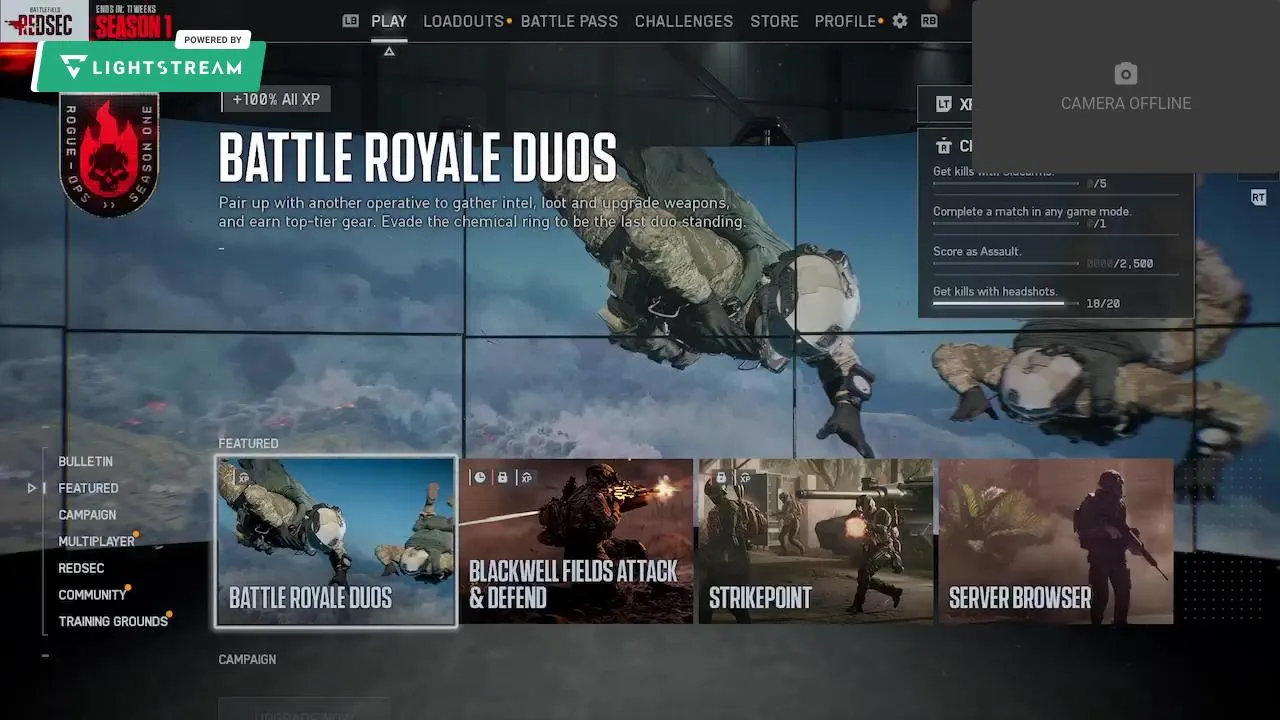Click the 'FEATURED' section heading above cards
This screenshot has width=1280, height=720.
tap(248, 443)
